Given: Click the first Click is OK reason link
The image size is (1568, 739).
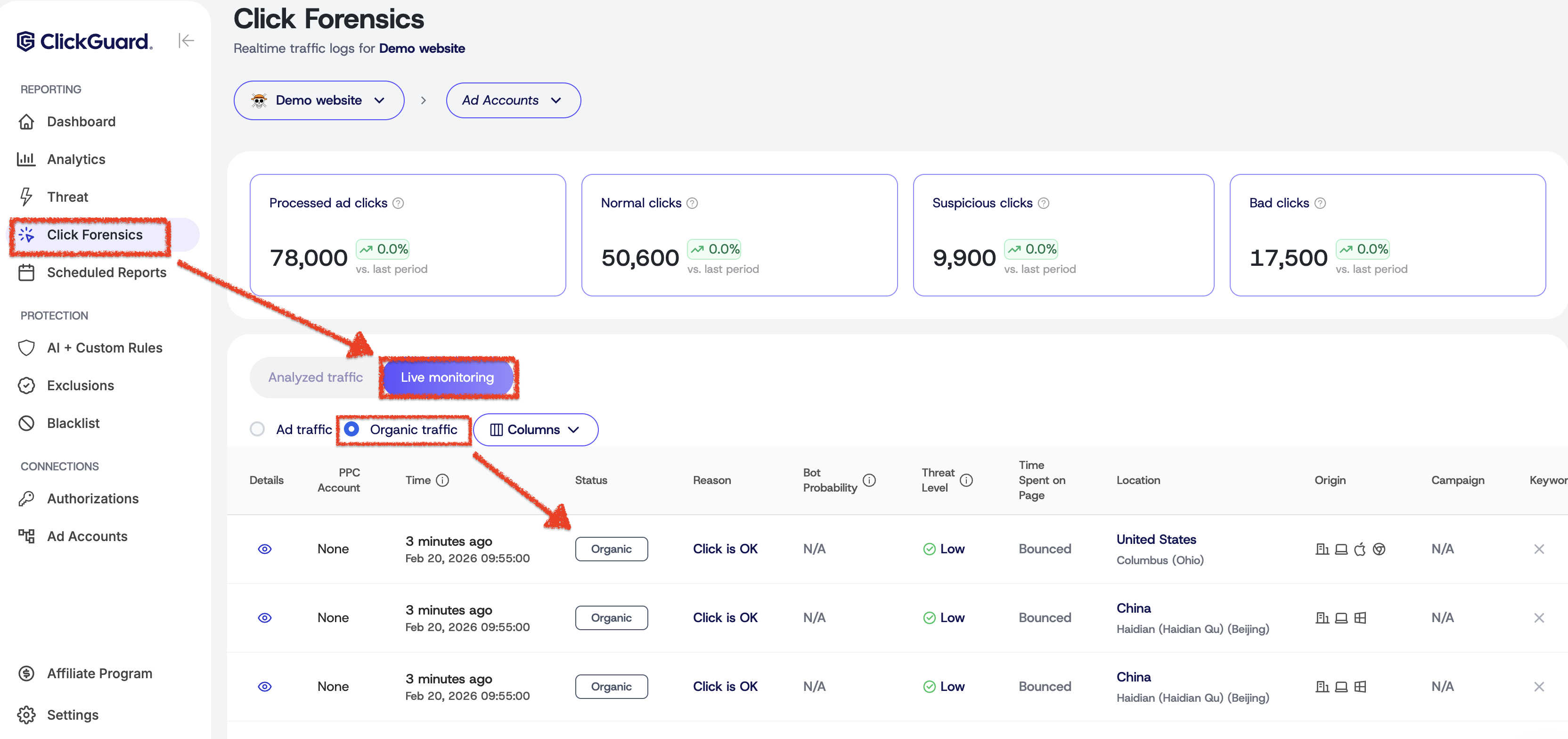Looking at the screenshot, I should pos(725,549).
